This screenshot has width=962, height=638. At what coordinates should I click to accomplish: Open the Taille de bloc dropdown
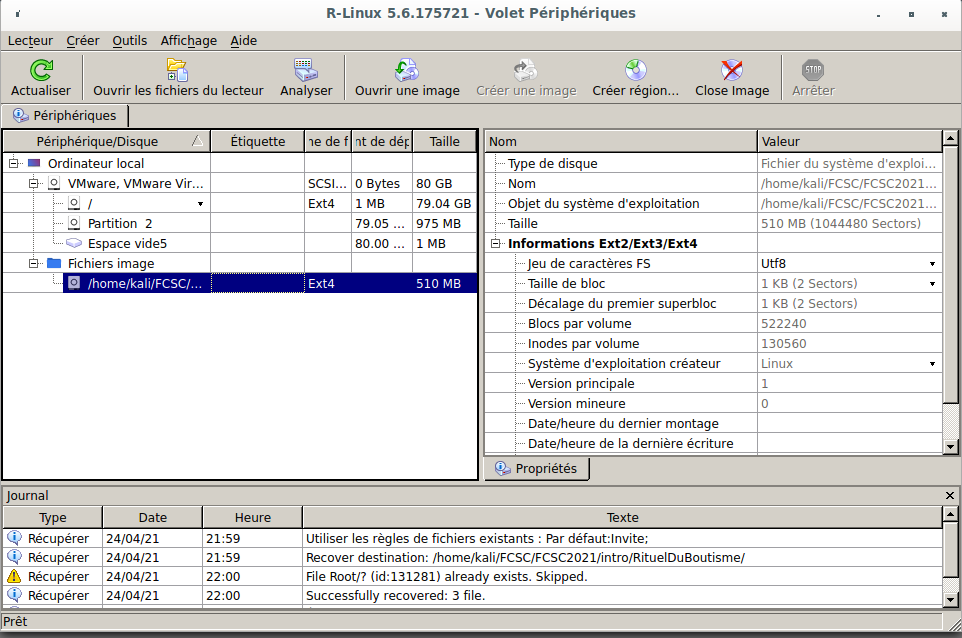pyautogui.click(x=932, y=284)
